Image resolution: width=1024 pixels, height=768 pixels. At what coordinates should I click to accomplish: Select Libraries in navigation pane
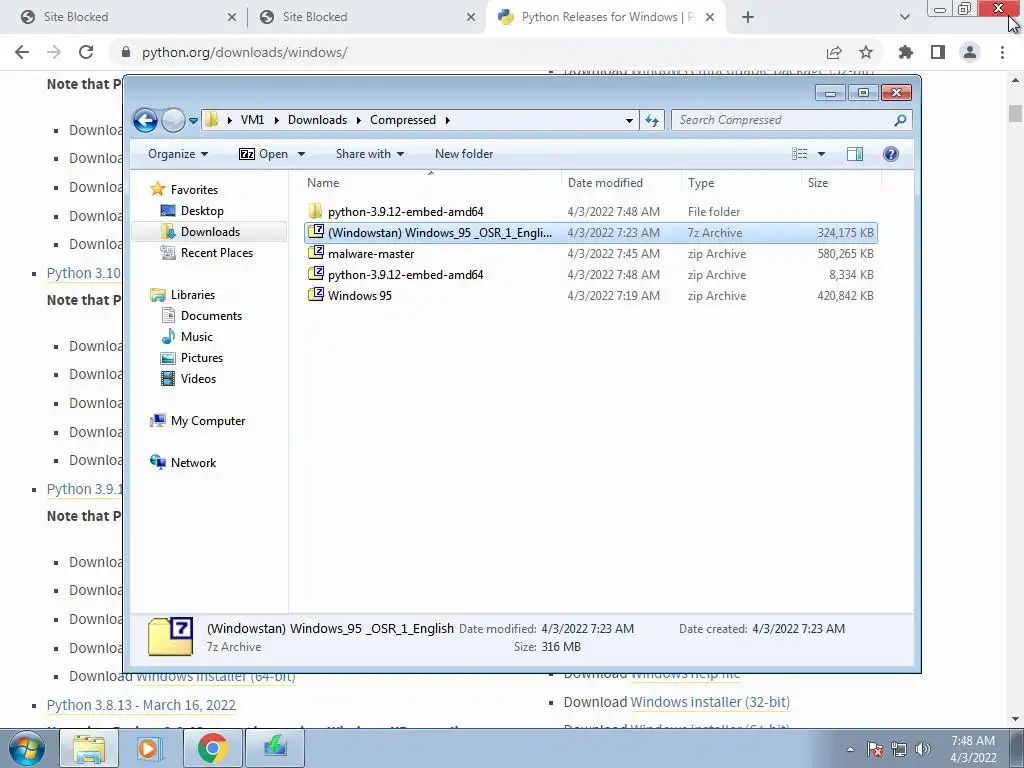(x=193, y=295)
